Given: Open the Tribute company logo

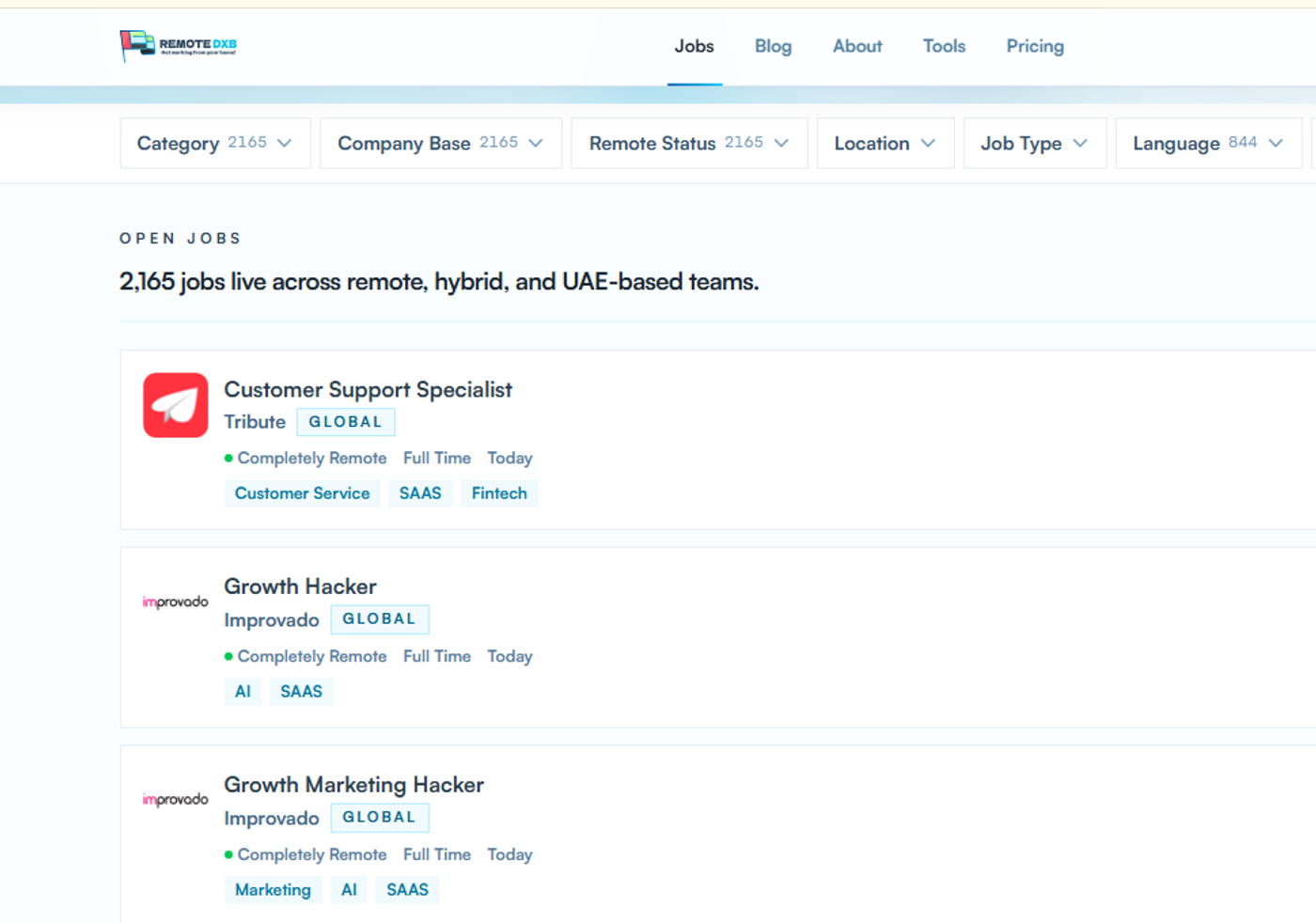Looking at the screenshot, I should point(176,405).
